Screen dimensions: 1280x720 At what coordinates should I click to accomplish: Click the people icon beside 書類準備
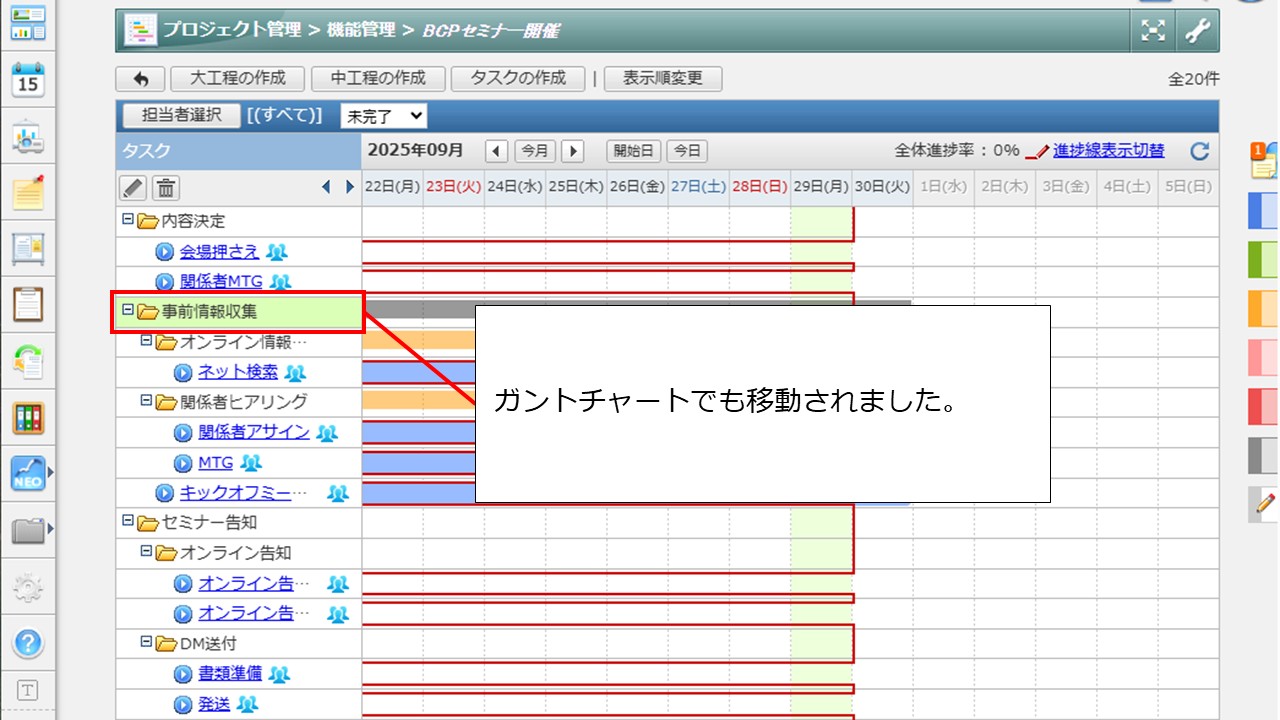pos(279,675)
